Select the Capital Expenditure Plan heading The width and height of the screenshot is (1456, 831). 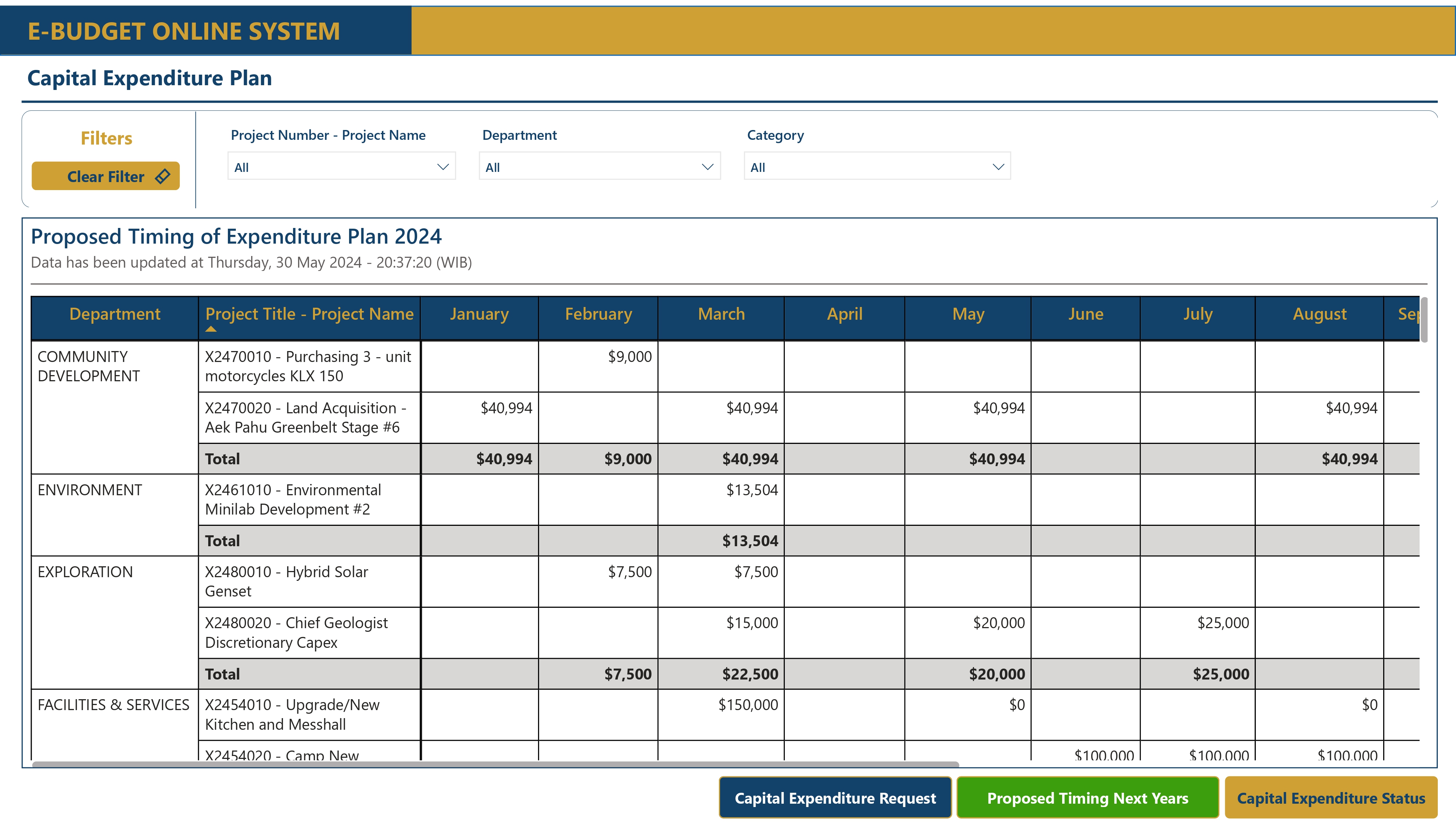pyautogui.click(x=149, y=78)
